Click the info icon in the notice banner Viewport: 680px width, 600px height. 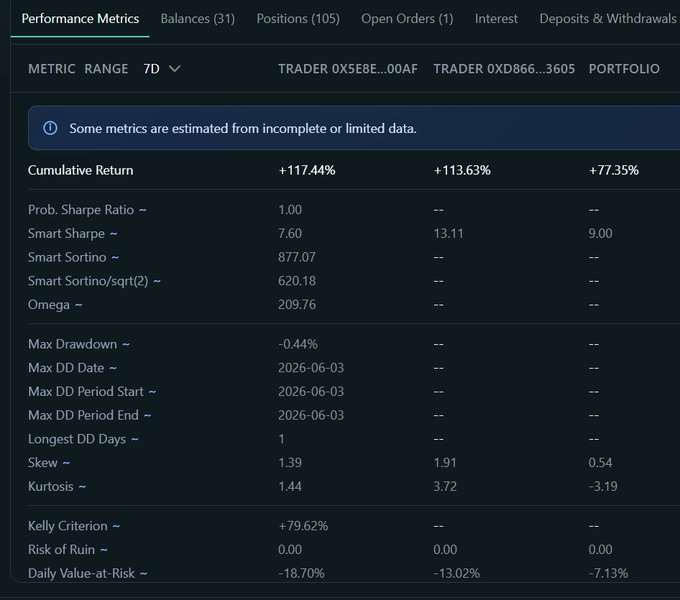(x=50, y=128)
